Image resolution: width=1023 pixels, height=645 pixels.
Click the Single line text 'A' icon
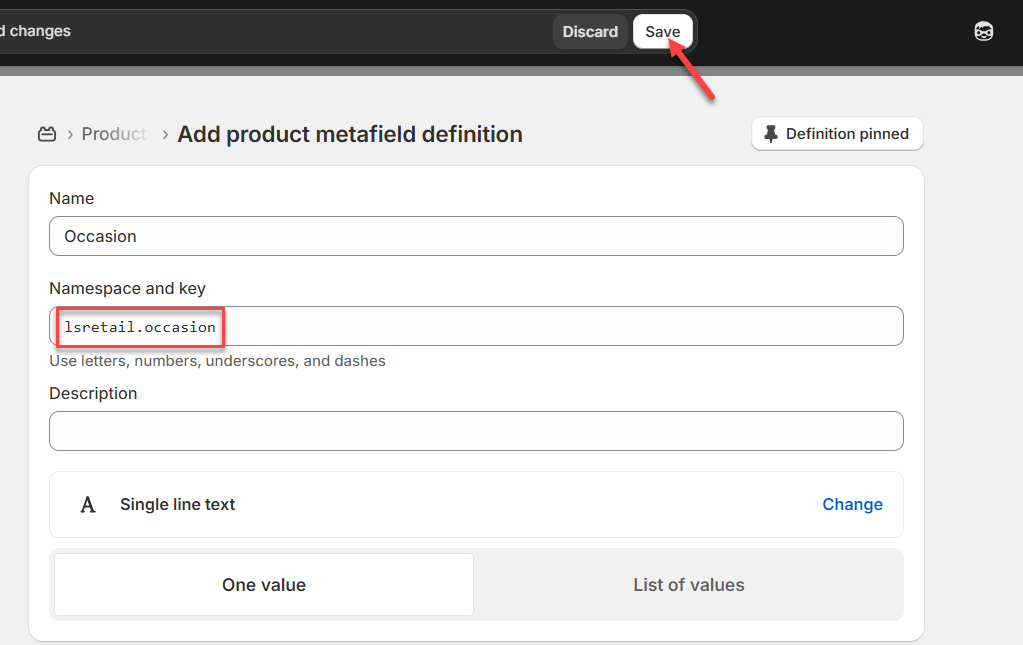88,505
